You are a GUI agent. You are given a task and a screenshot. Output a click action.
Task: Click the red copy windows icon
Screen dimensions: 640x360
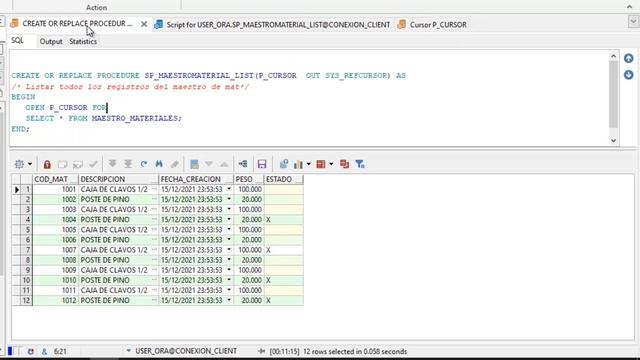344,164
